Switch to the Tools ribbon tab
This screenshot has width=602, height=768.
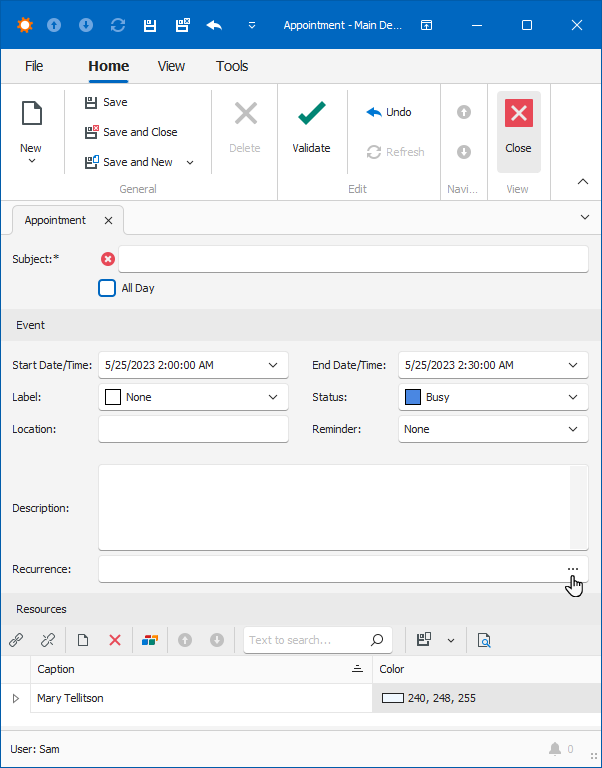point(232,66)
